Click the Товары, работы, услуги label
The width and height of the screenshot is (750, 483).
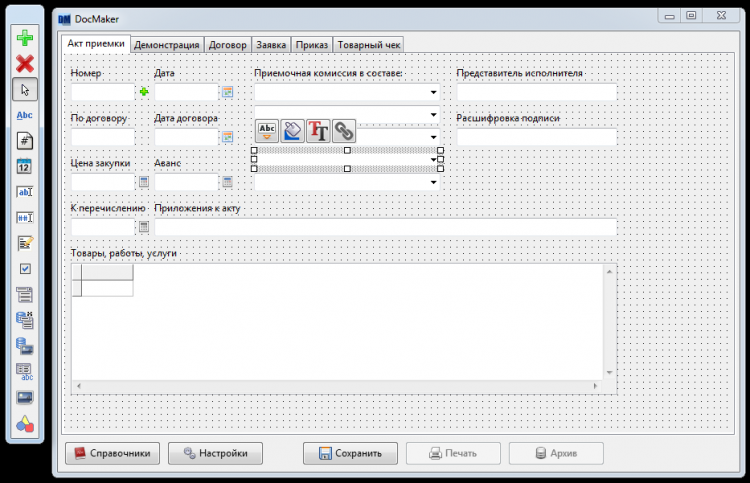pyautogui.click(x=124, y=253)
